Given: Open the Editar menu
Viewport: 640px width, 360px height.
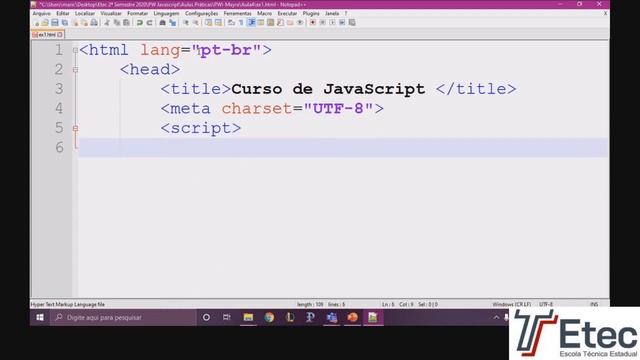Looking at the screenshot, I should (63, 13).
